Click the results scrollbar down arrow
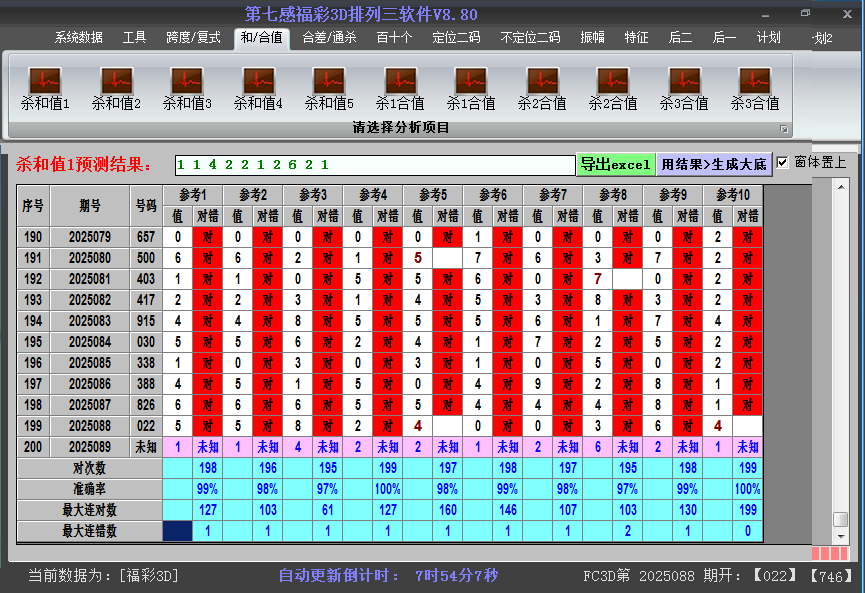The height and width of the screenshot is (593, 865). coord(841,536)
